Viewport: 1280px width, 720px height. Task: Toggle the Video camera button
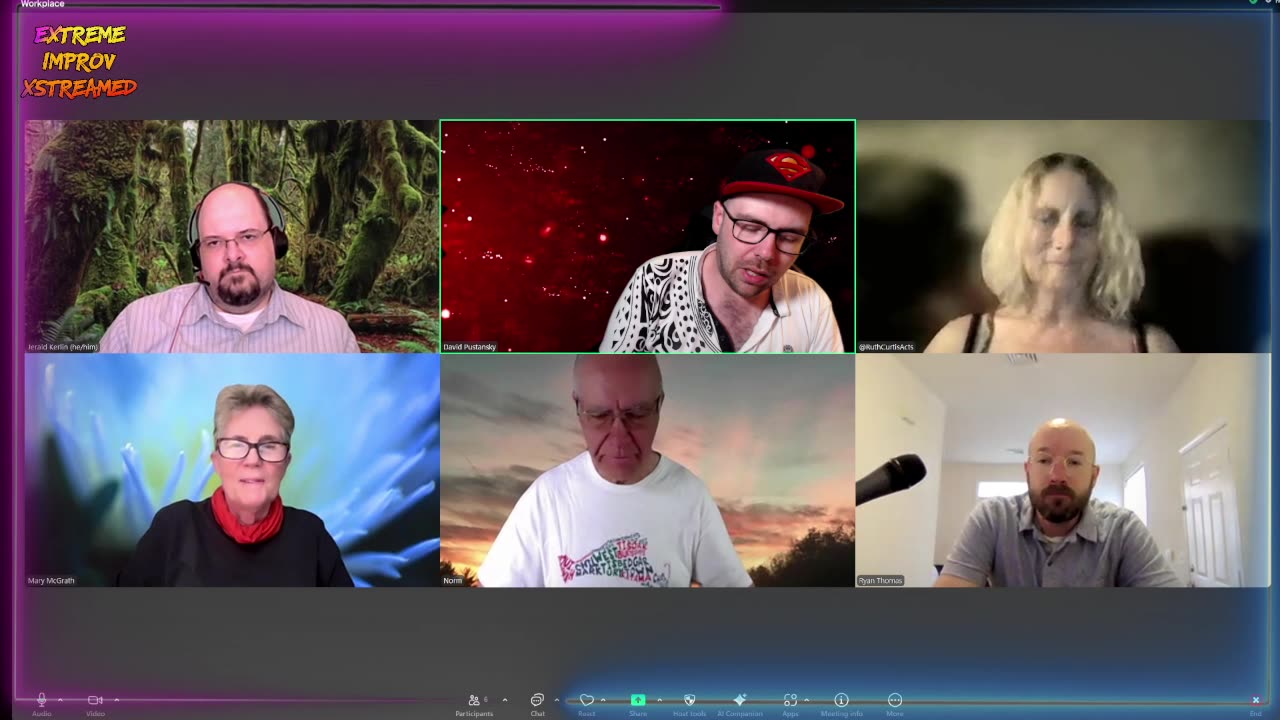tap(95, 704)
